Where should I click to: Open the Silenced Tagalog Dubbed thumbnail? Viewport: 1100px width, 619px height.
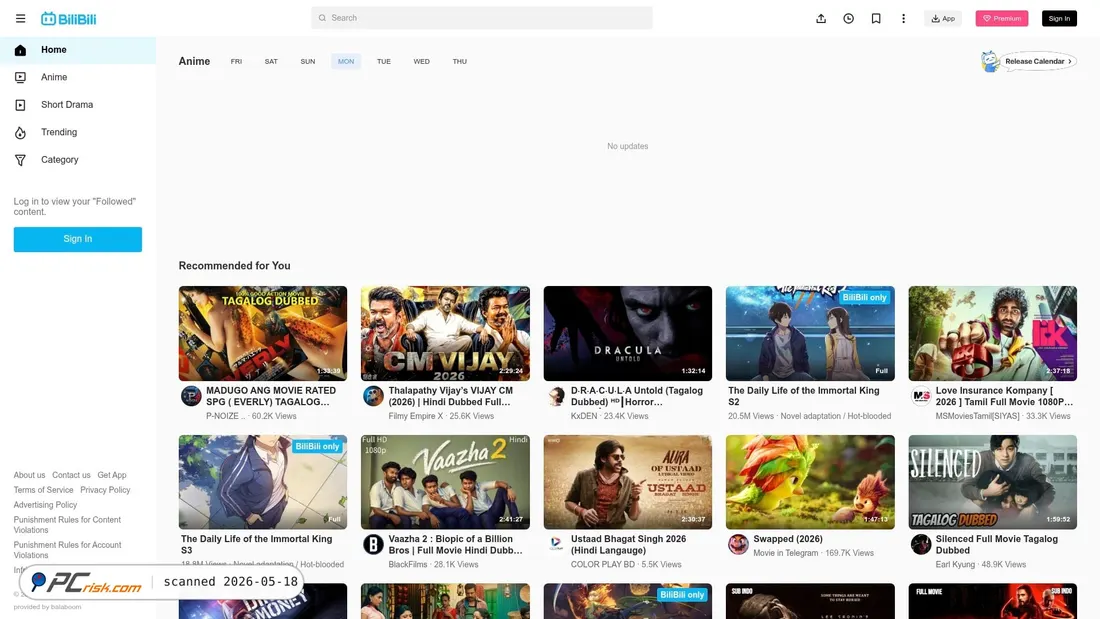[992, 482]
